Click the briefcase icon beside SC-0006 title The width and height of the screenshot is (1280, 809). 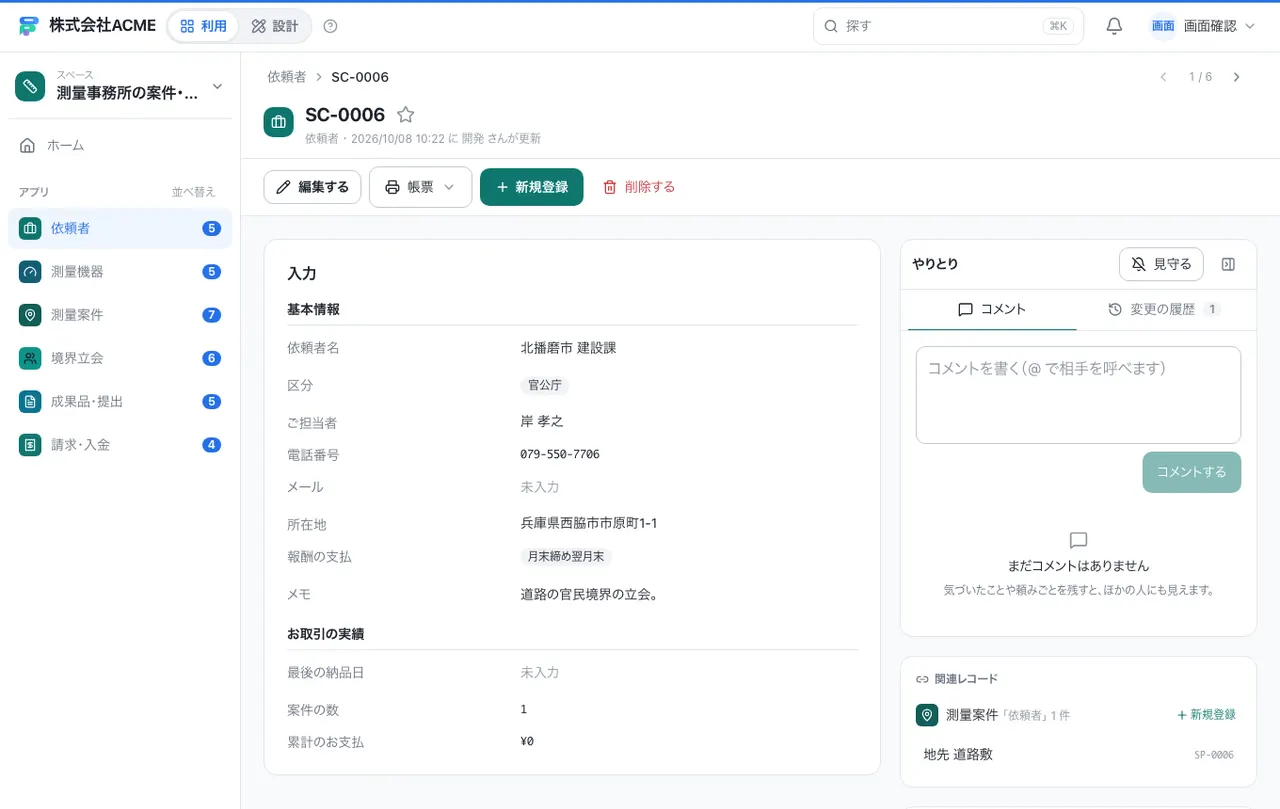pos(279,122)
